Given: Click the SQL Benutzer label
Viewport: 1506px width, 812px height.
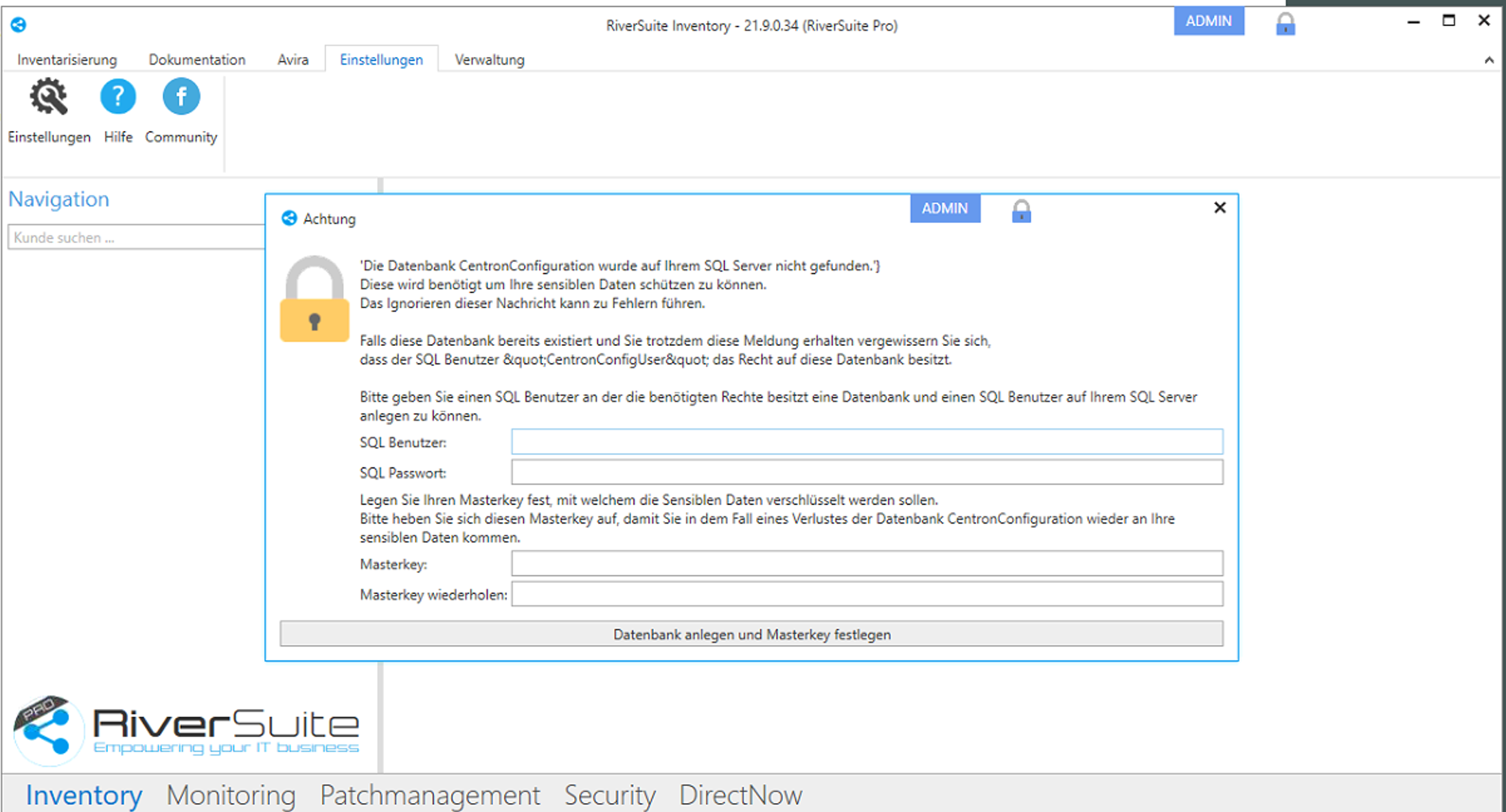Looking at the screenshot, I should tap(403, 443).
